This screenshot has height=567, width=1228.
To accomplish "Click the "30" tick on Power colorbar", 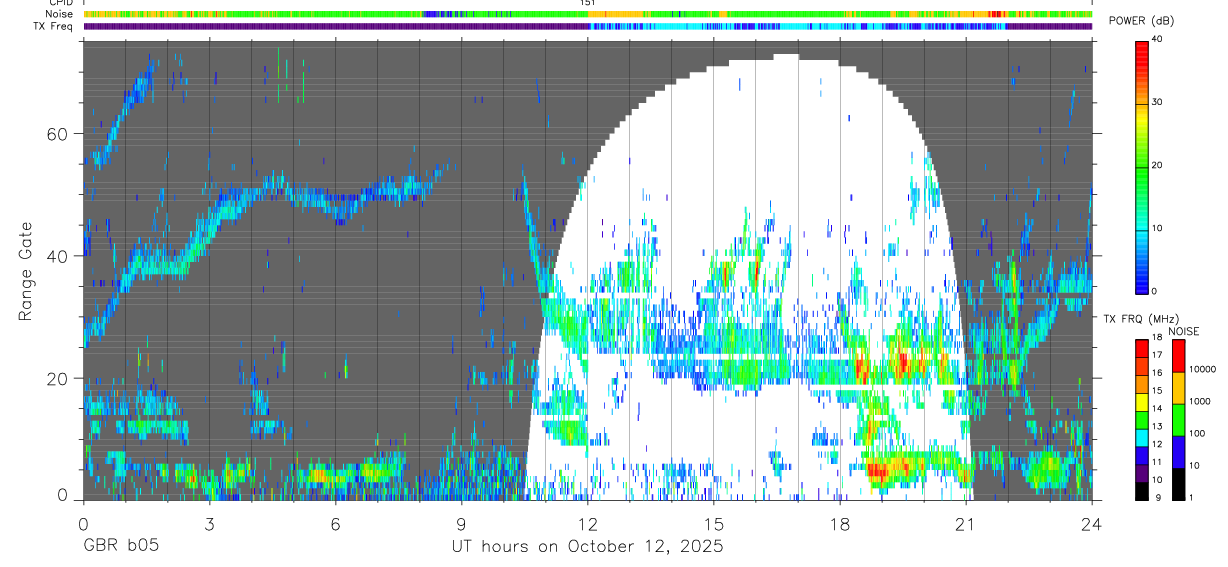I will pyautogui.click(x=1157, y=103).
